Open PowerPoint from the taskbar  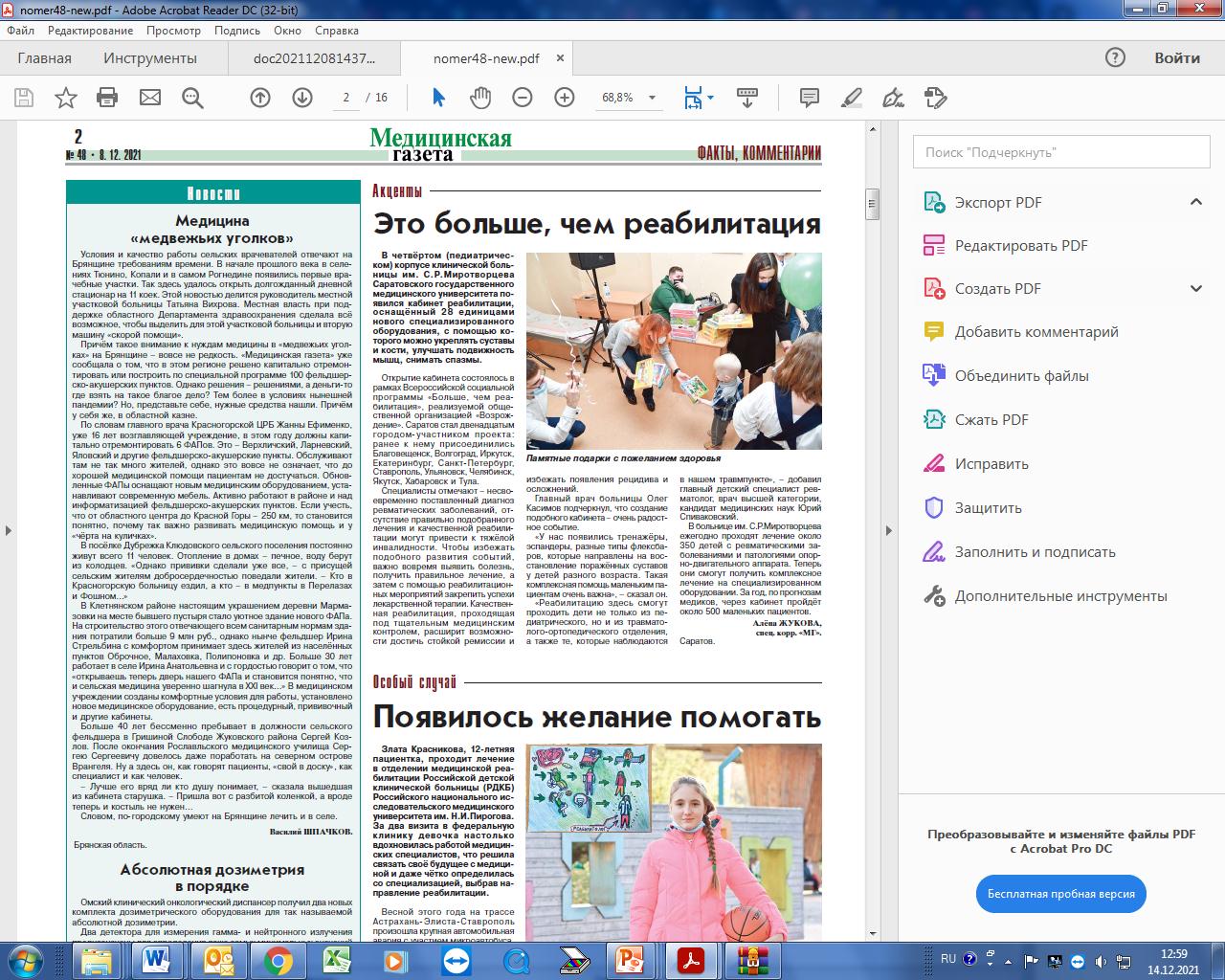click(x=632, y=960)
